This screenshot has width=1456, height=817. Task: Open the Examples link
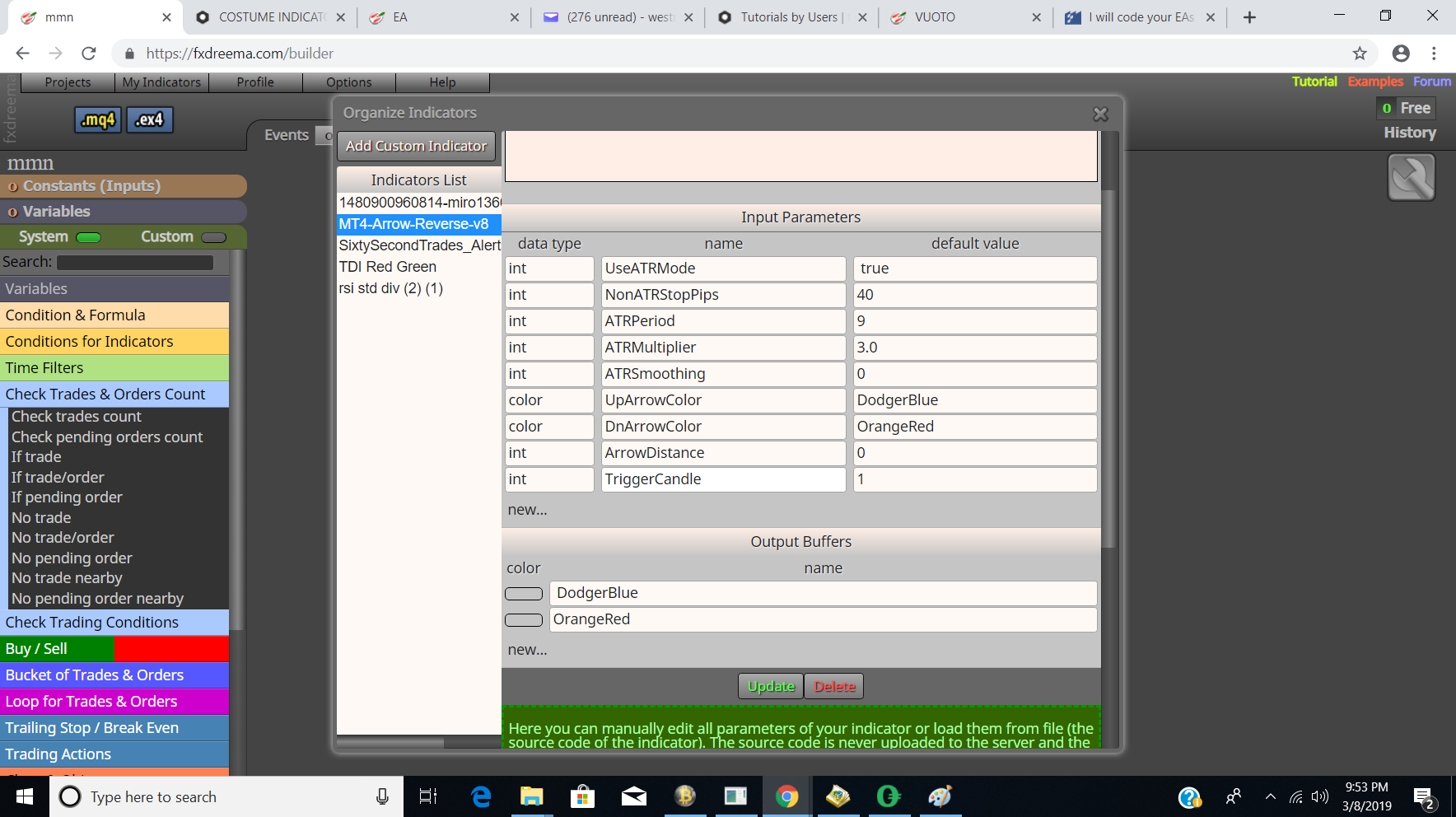tap(1375, 82)
